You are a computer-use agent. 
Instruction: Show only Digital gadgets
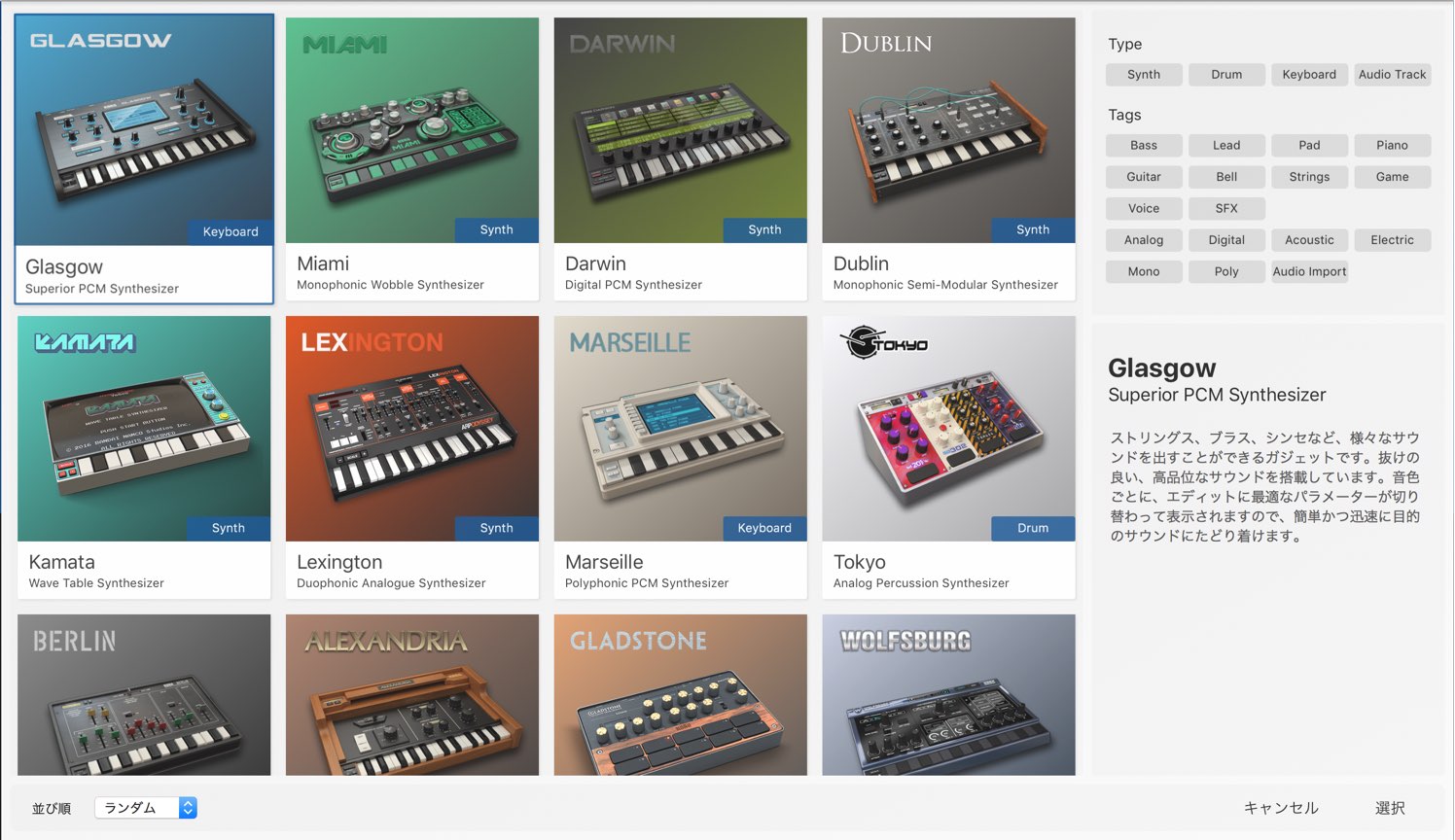(x=1226, y=240)
